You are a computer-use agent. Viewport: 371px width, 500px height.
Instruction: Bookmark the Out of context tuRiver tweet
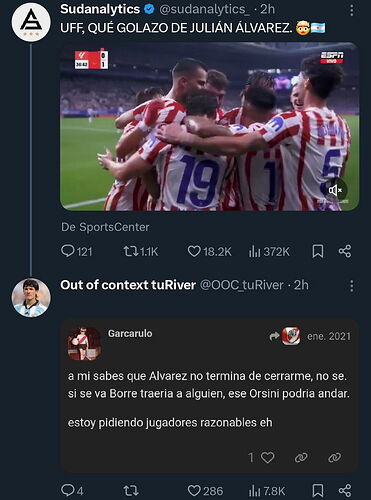[x=318, y=491]
